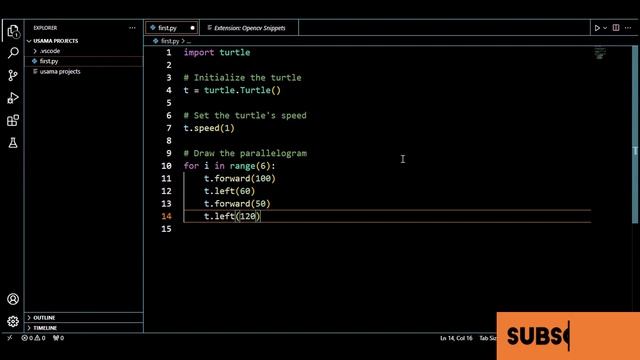Screen dimensions: 640x360
Task: Click empty line 15 in editor
Action: click(367, 229)
